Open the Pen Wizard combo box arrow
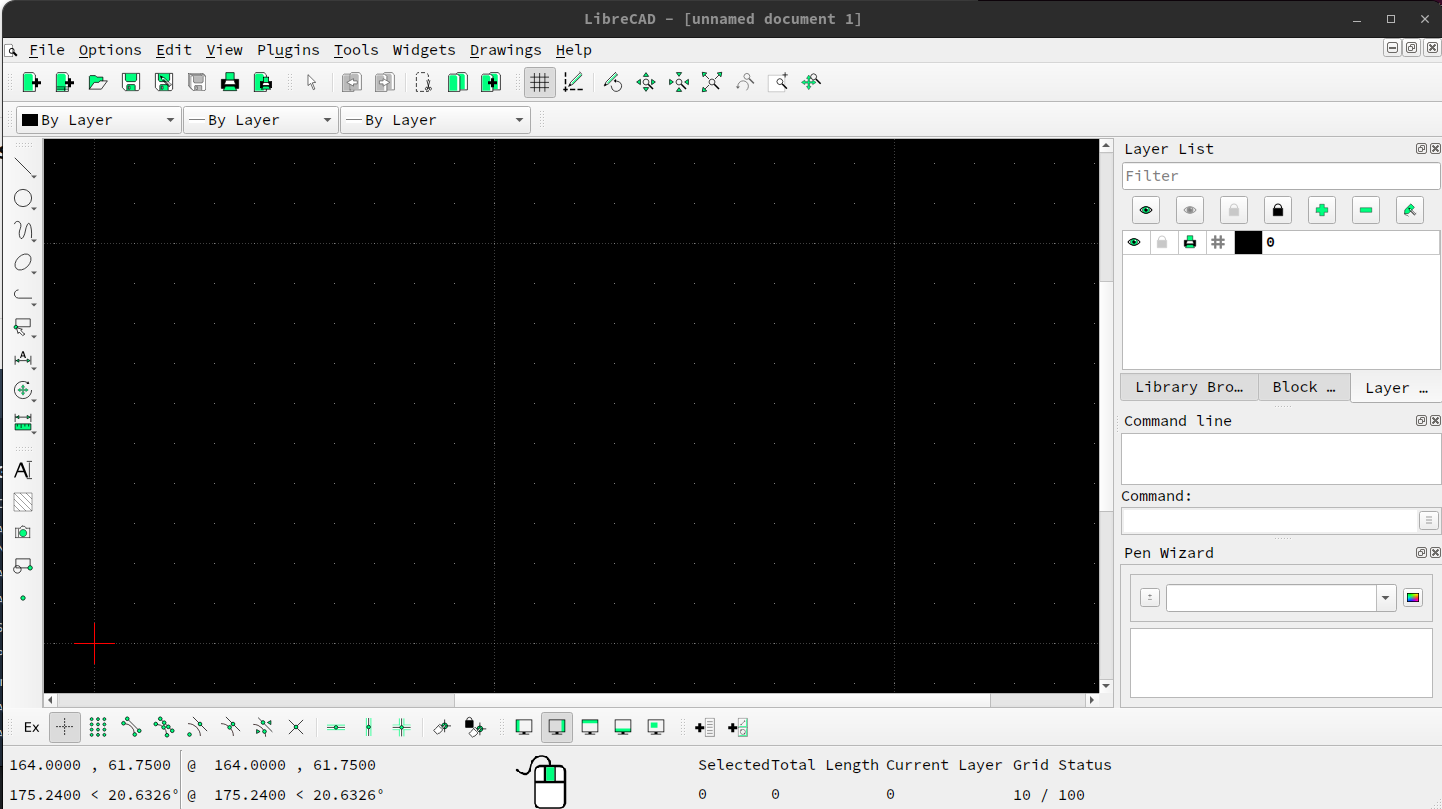Screen dimensions: 1442x809 [x=1386, y=598]
